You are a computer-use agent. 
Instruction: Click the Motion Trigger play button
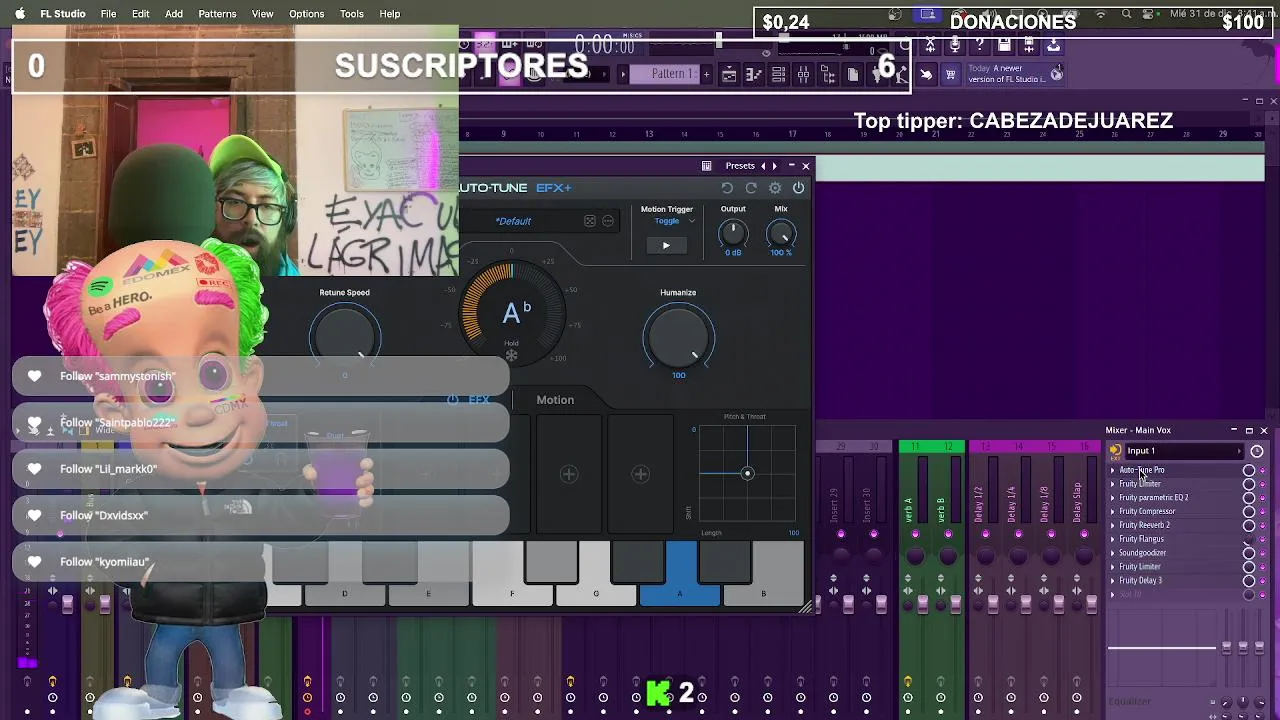tap(666, 246)
